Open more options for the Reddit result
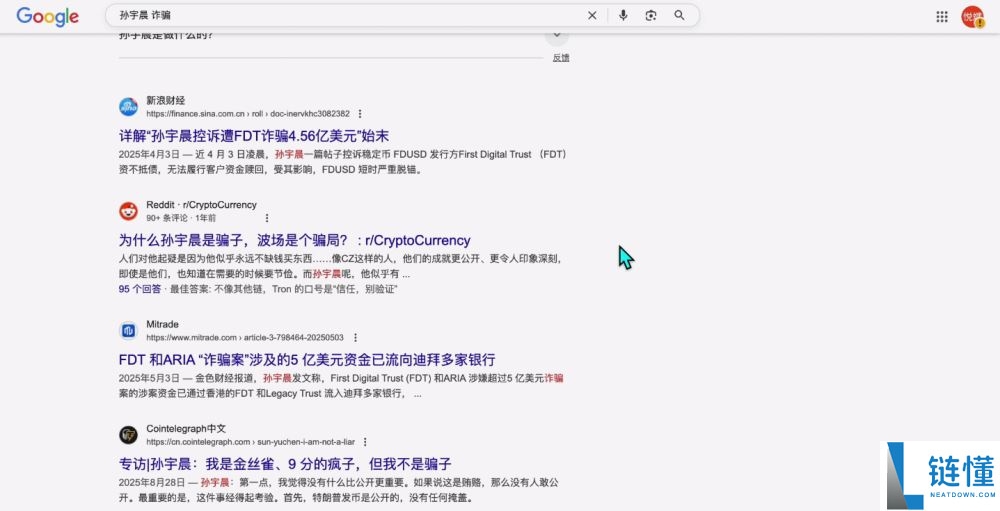Screen dimensions: 1000x511 (267, 218)
